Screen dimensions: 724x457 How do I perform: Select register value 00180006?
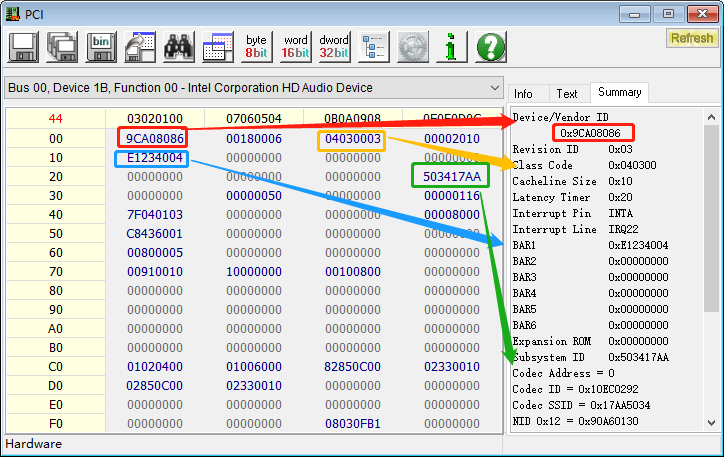(254, 138)
